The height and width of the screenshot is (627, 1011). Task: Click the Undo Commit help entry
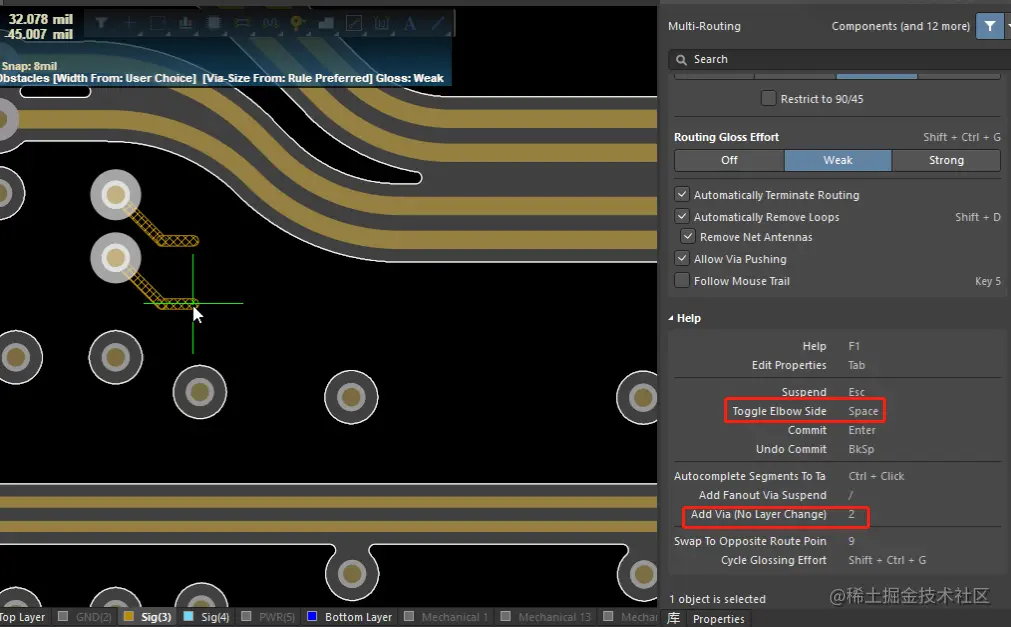point(814,449)
